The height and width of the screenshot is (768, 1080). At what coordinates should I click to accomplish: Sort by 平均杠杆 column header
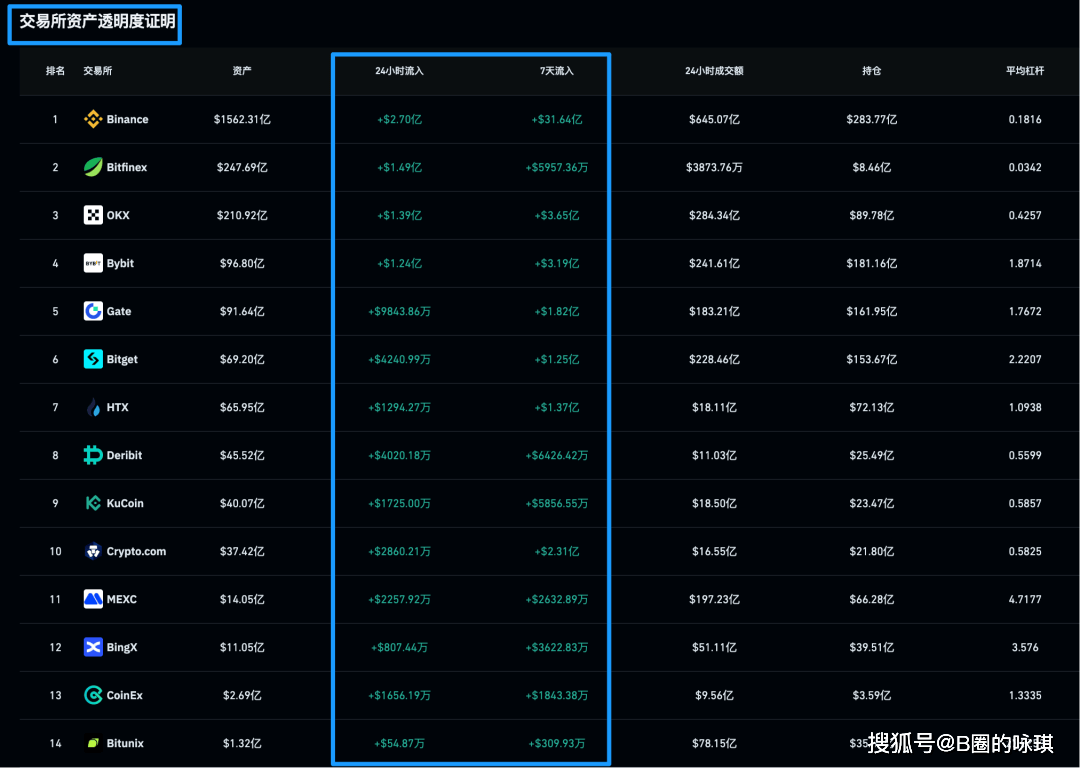[1025, 71]
